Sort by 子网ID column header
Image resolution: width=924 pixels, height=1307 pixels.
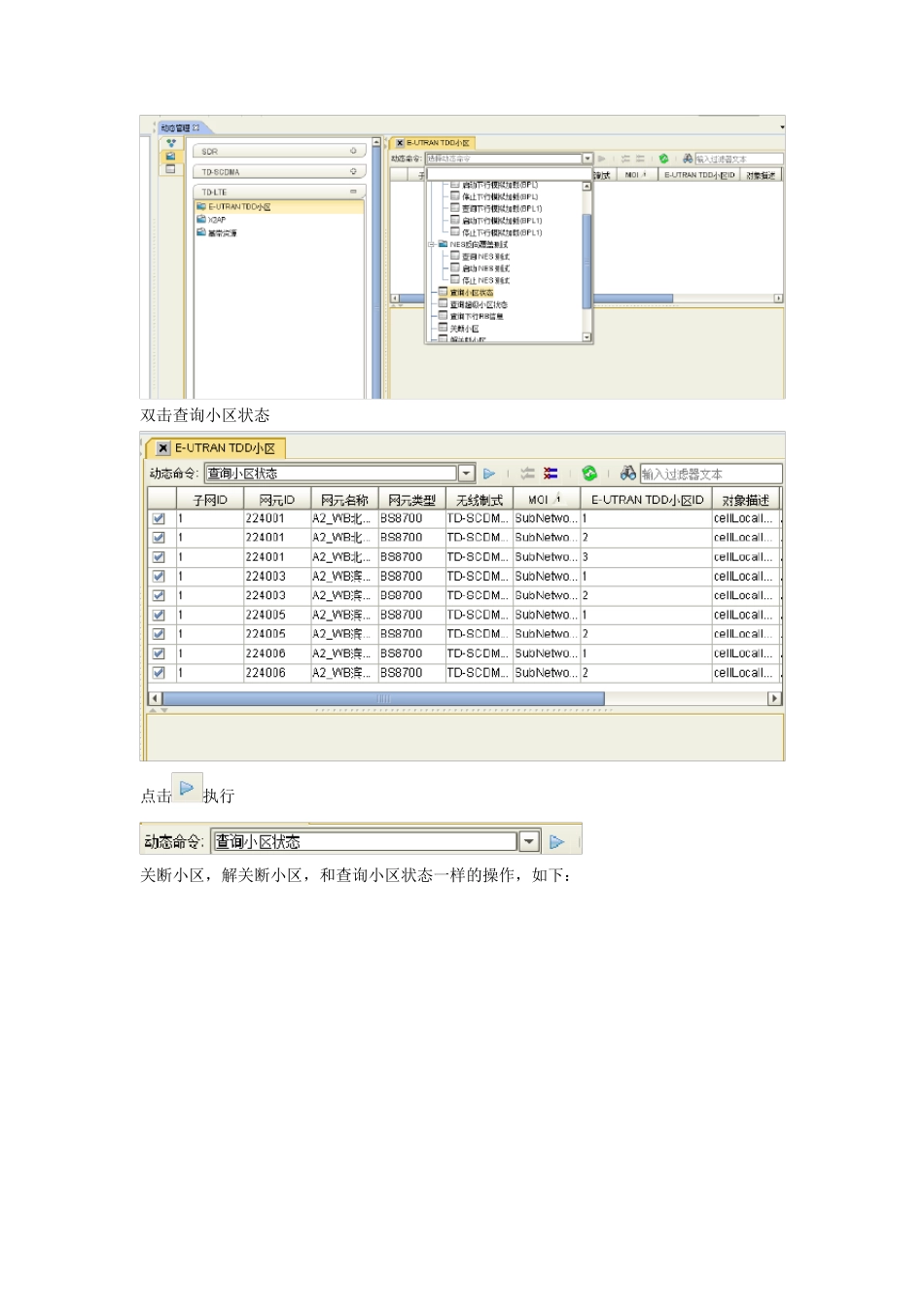pyautogui.click(x=210, y=500)
